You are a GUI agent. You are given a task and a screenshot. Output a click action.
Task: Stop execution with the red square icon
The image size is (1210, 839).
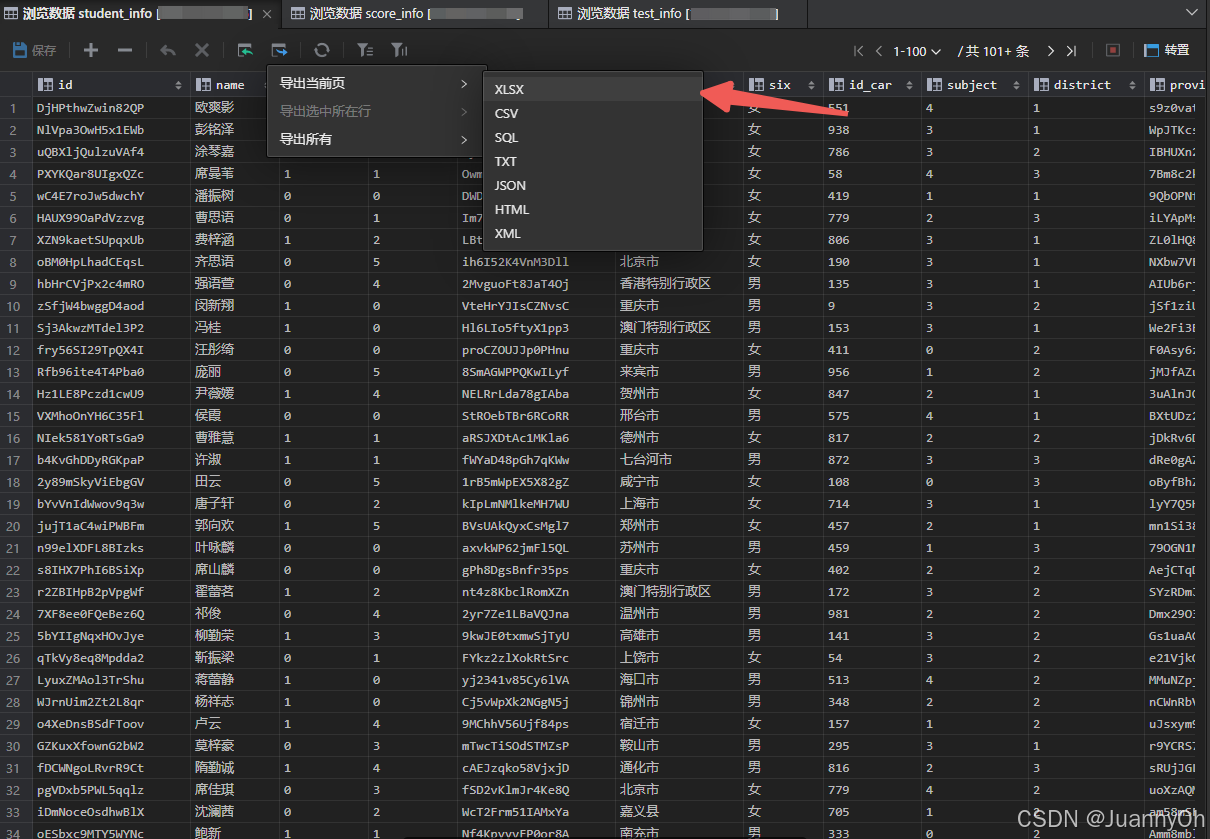point(1113,50)
